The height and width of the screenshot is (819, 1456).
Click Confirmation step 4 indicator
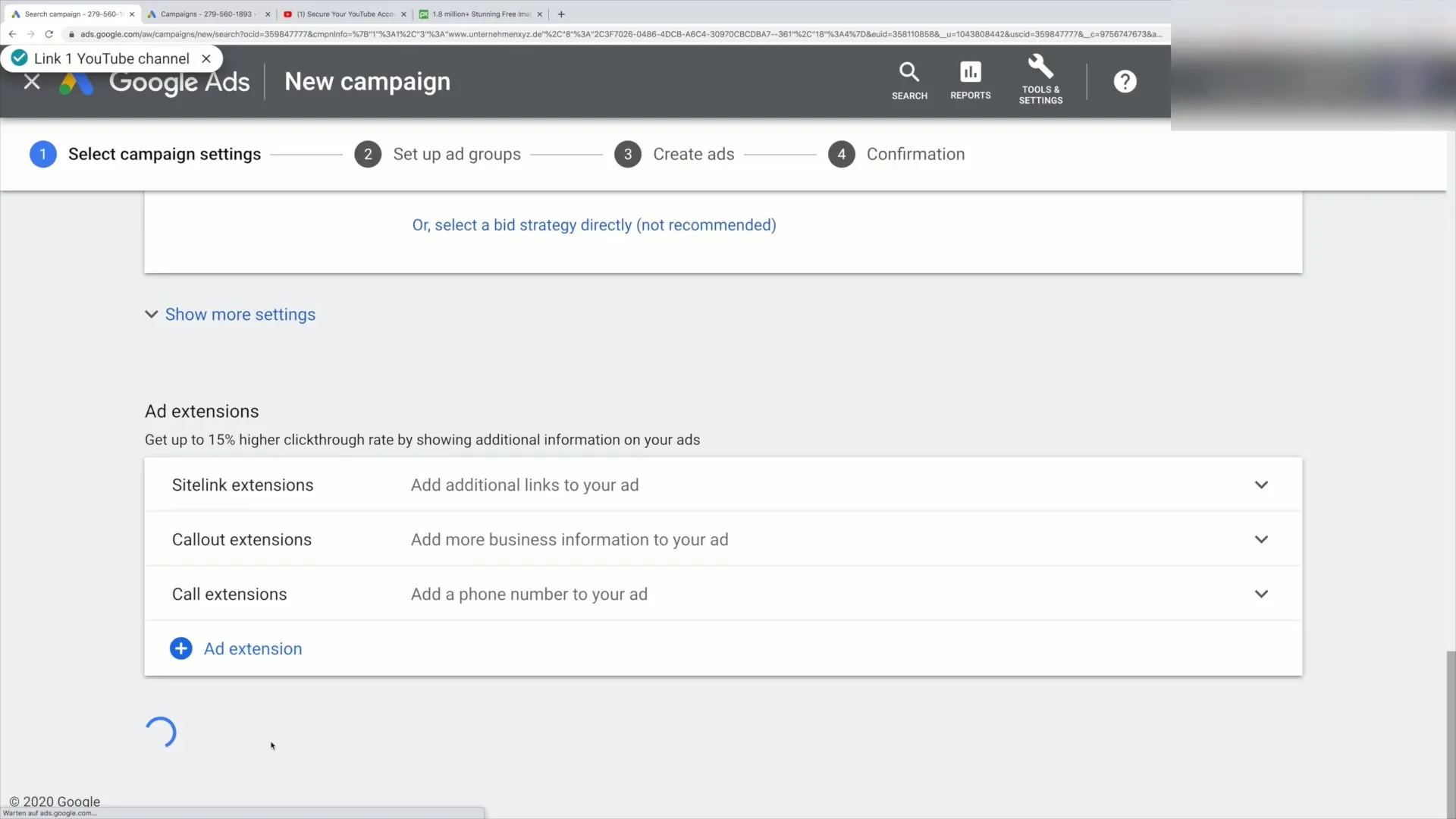[841, 154]
